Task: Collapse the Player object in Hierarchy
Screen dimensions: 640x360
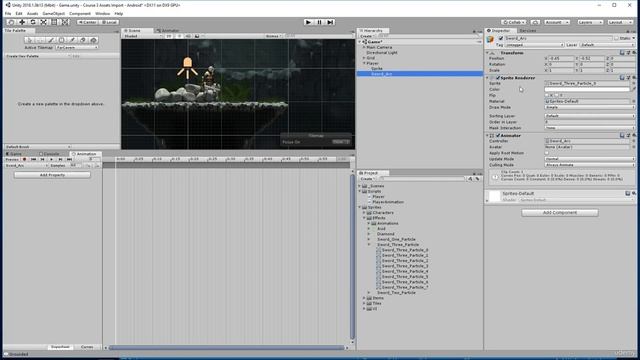Action: tap(364, 63)
